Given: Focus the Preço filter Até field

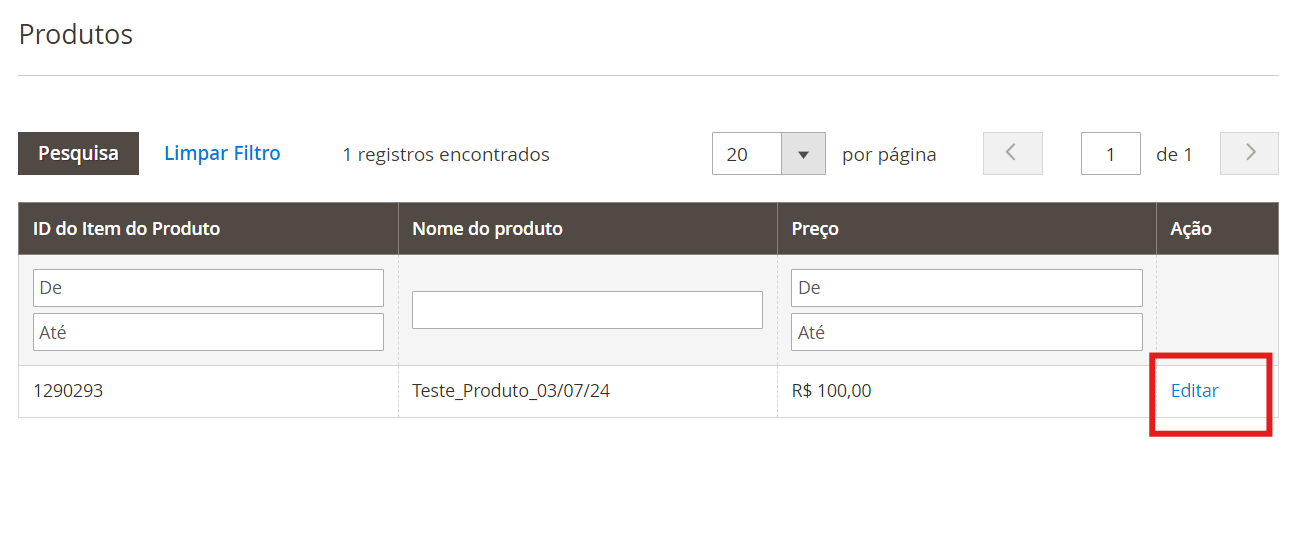Looking at the screenshot, I should [966, 332].
